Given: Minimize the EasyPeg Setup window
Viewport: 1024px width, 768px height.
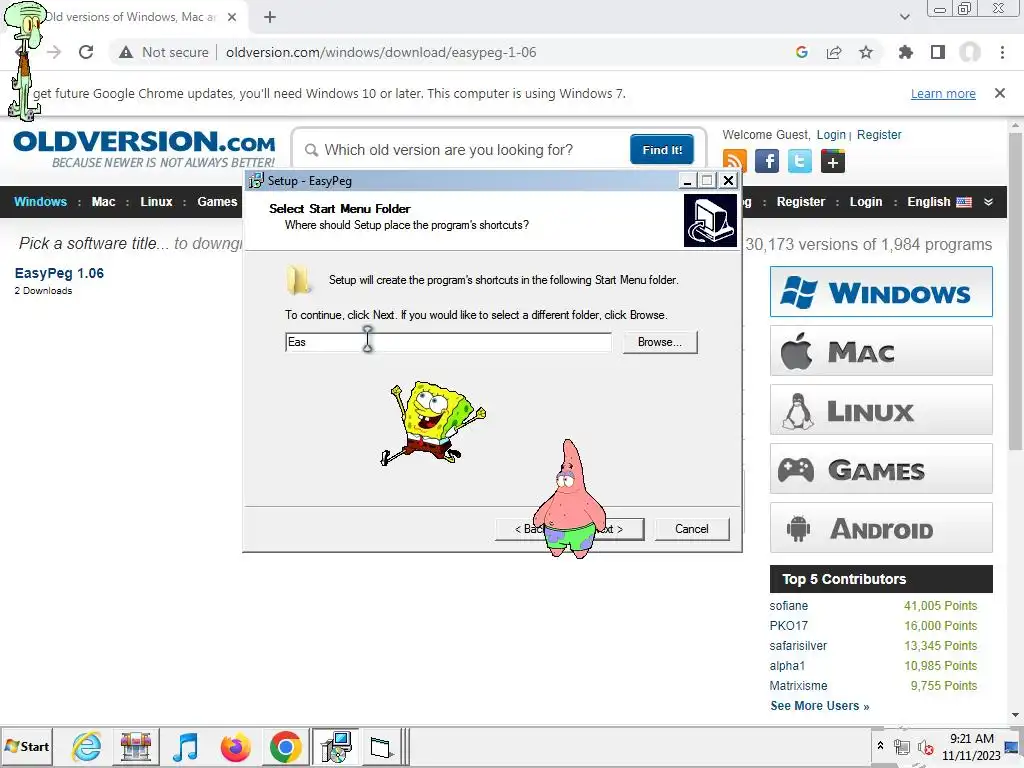Looking at the screenshot, I should (x=687, y=180).
